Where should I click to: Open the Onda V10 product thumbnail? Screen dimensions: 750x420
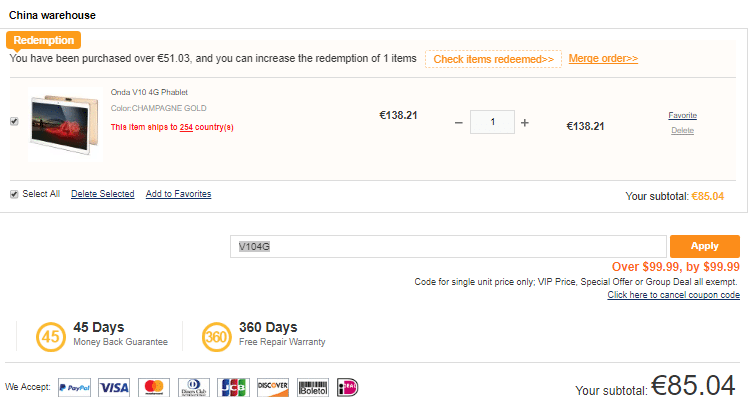pos(65,124)
